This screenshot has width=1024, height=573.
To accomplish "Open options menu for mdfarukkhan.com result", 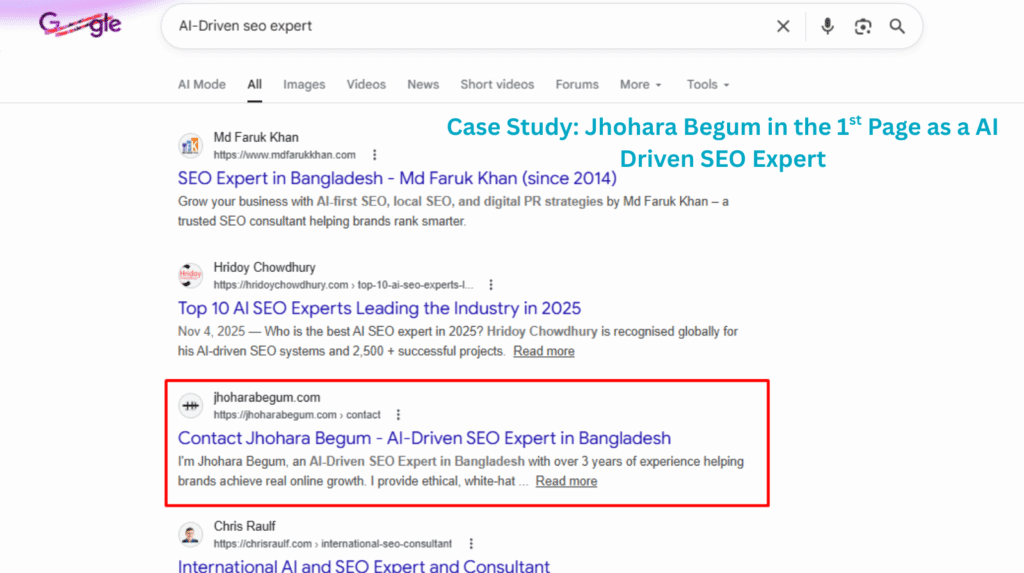I will (x=374, y=155).
